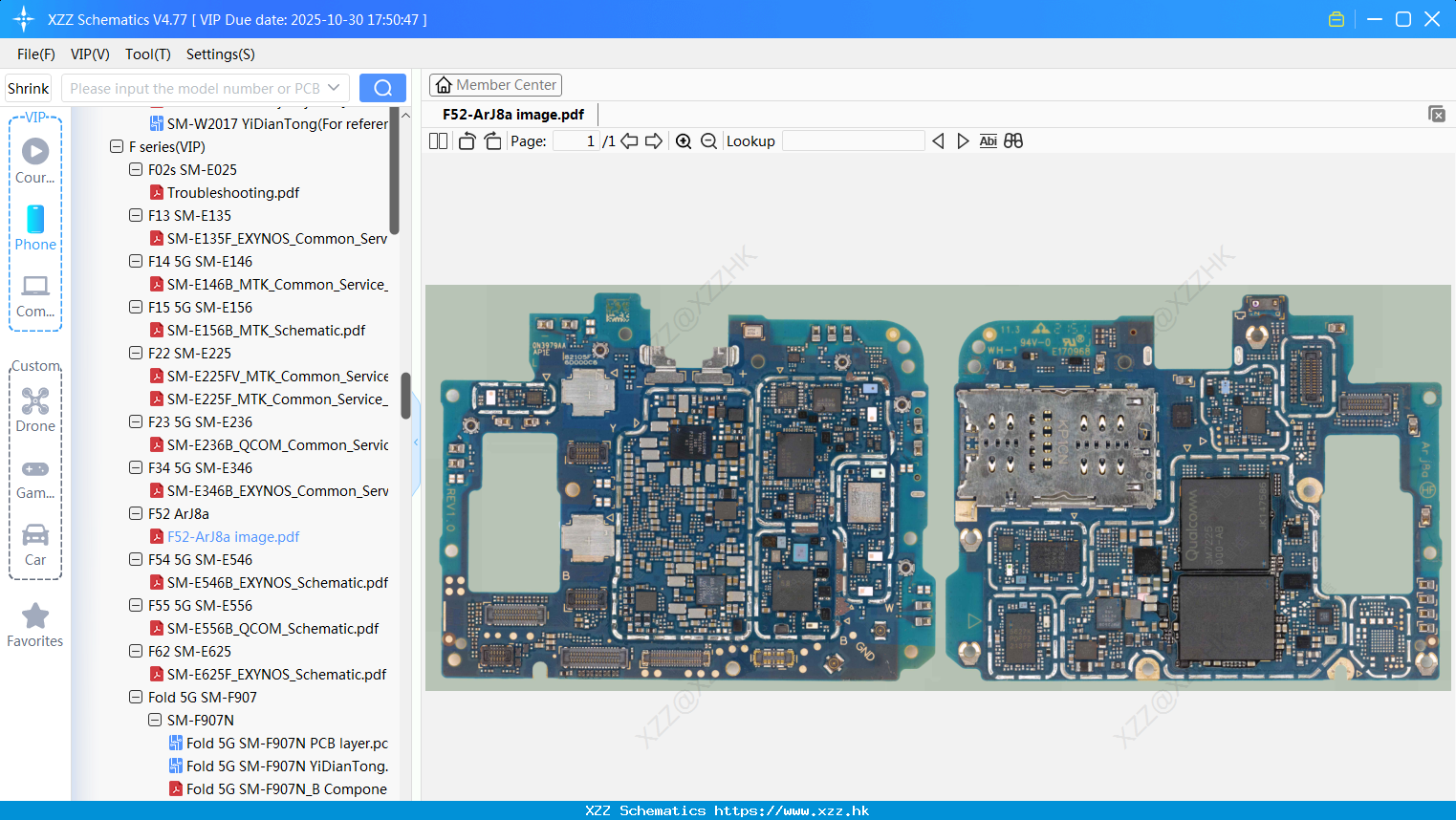Open the File(F) menu
This screenshot has height=820, width=1456.
click(36, 54)
